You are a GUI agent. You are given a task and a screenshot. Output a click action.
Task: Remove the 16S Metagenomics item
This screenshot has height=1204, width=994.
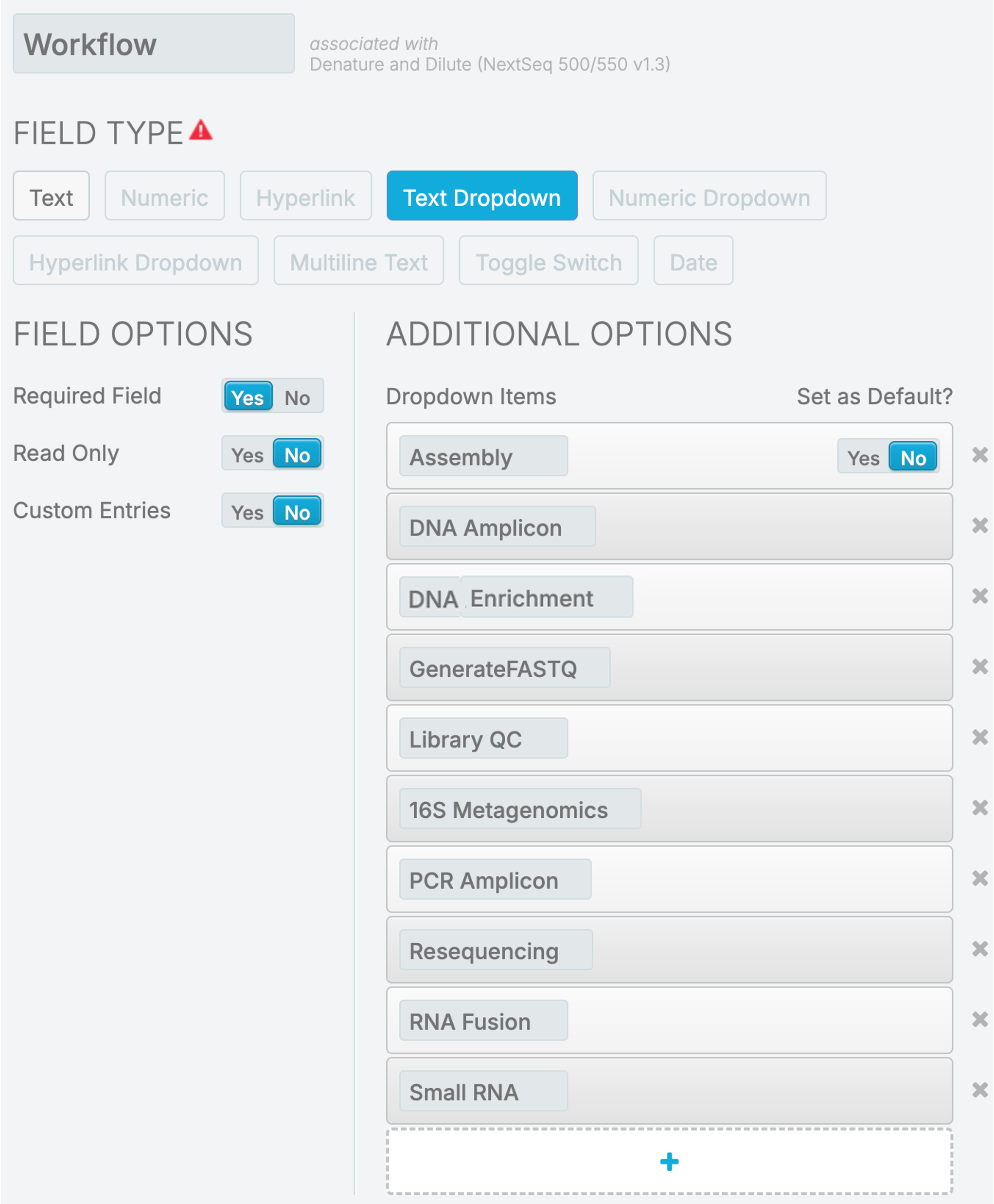click(979, 808)
